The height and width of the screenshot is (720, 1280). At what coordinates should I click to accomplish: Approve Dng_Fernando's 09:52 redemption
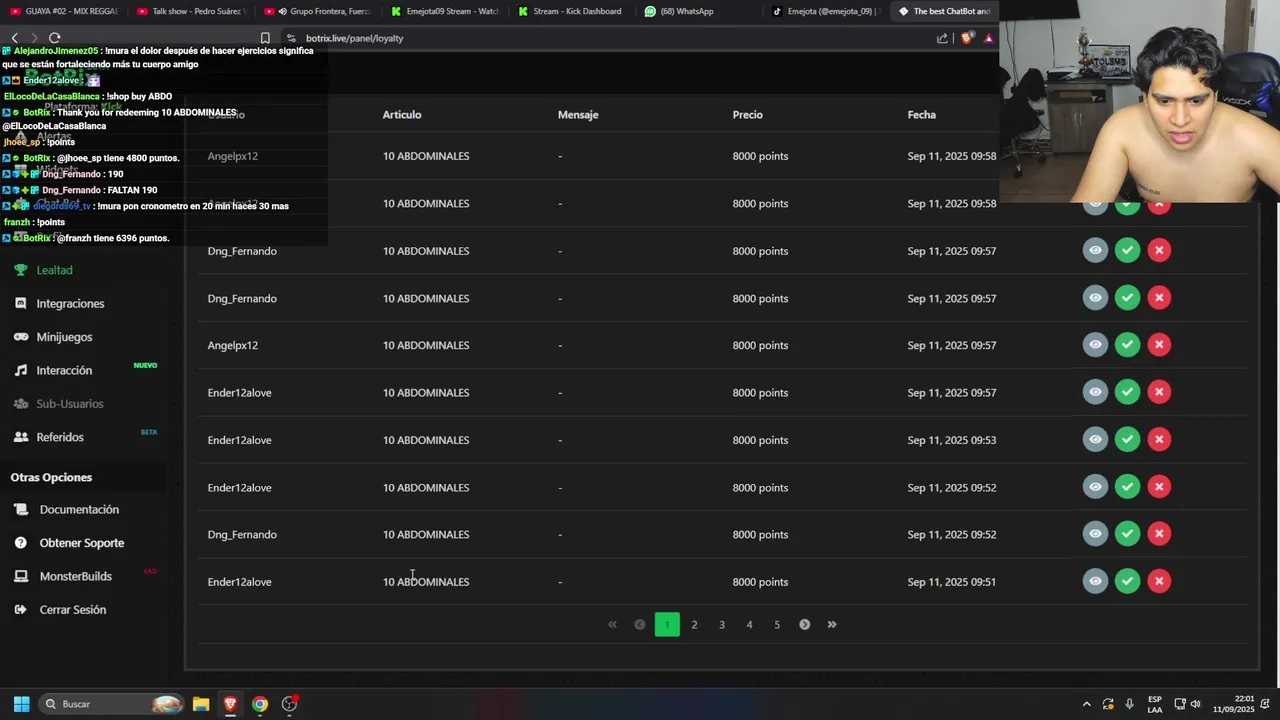click(1127, 534)
